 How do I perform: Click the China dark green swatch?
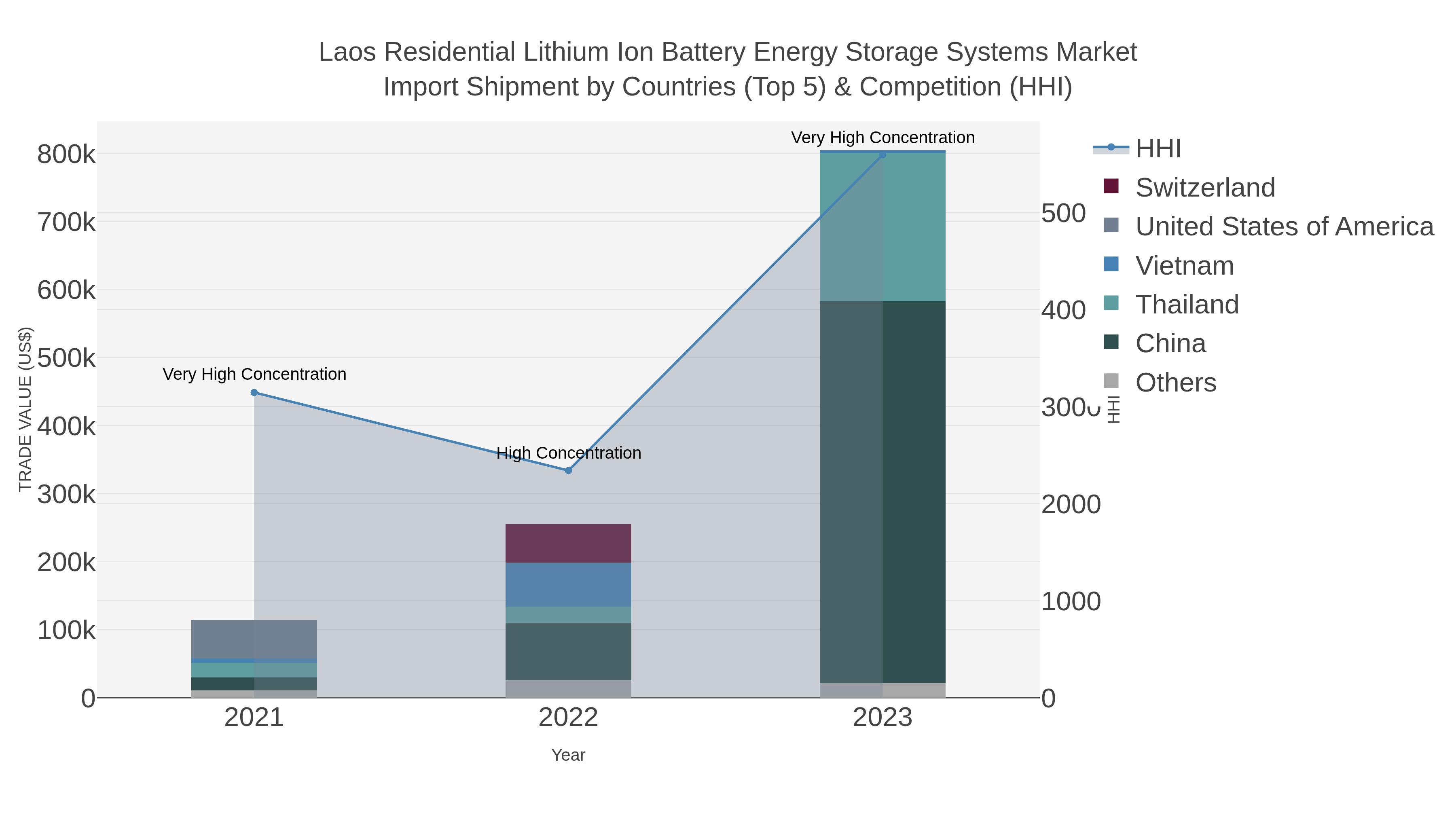1111,342
